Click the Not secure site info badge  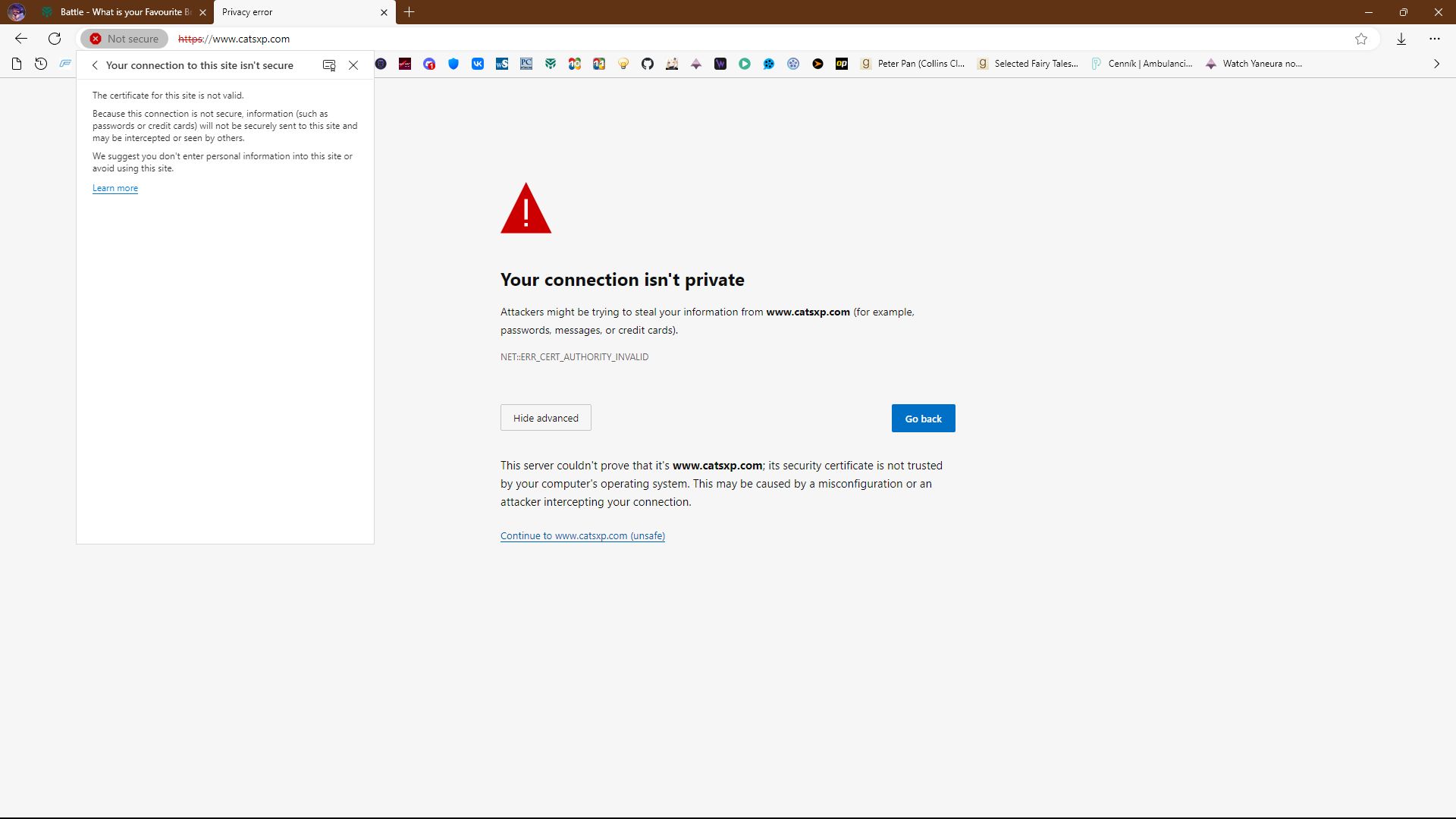point(124,39)
